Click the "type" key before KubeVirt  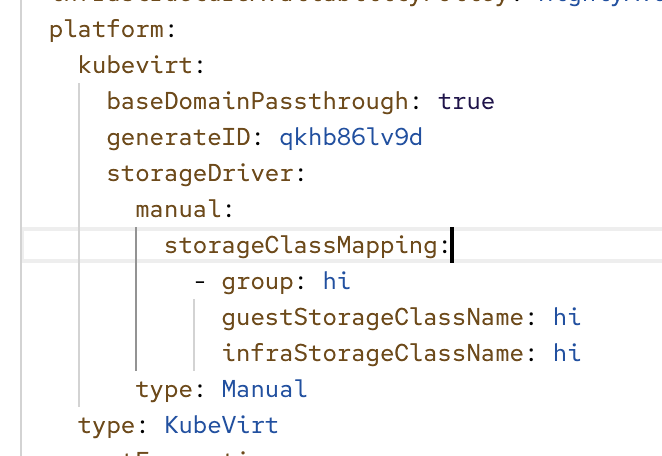pyautogui.click(x=106, y=425)
